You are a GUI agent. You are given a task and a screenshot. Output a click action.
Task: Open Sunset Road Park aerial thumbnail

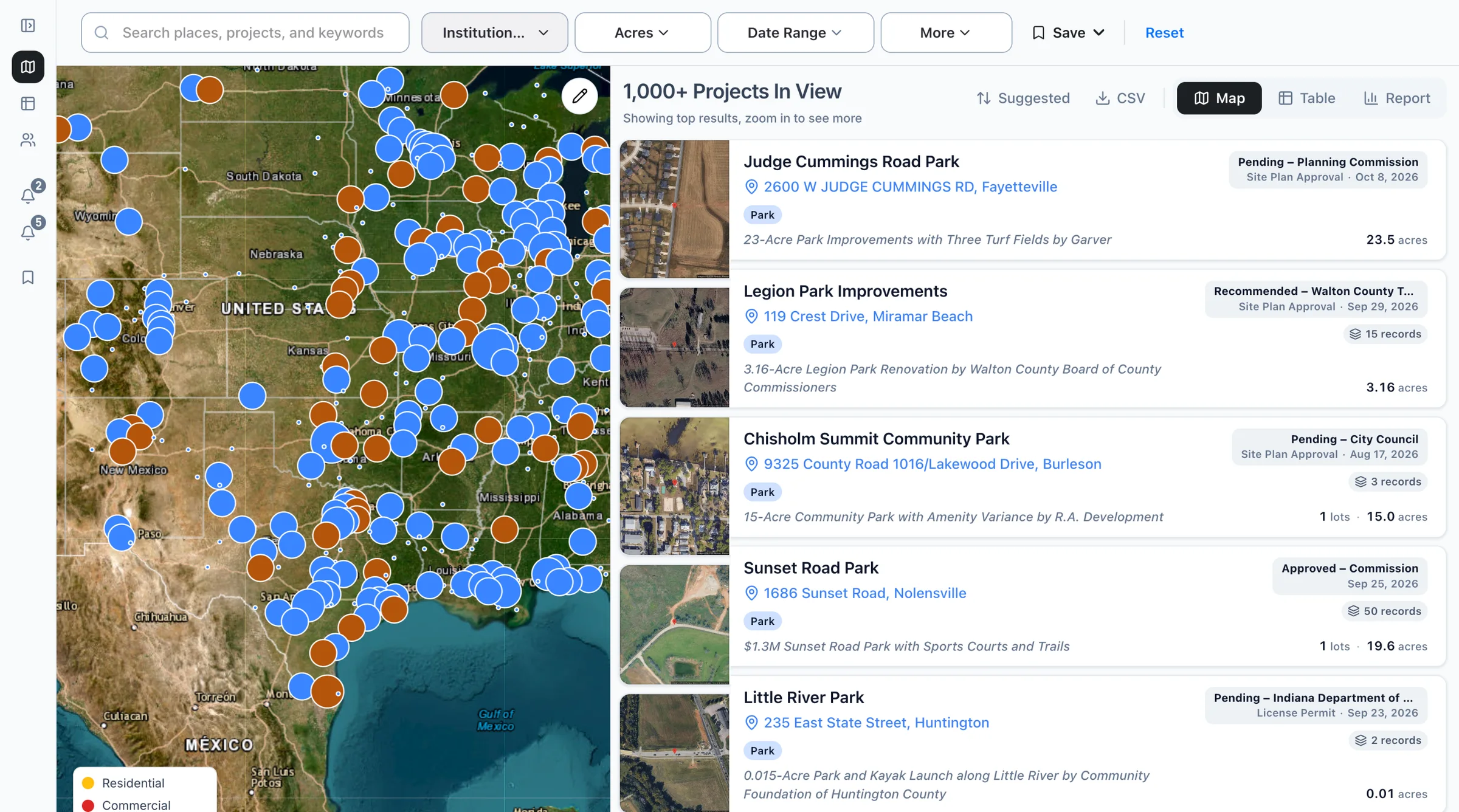click(674, 625)
